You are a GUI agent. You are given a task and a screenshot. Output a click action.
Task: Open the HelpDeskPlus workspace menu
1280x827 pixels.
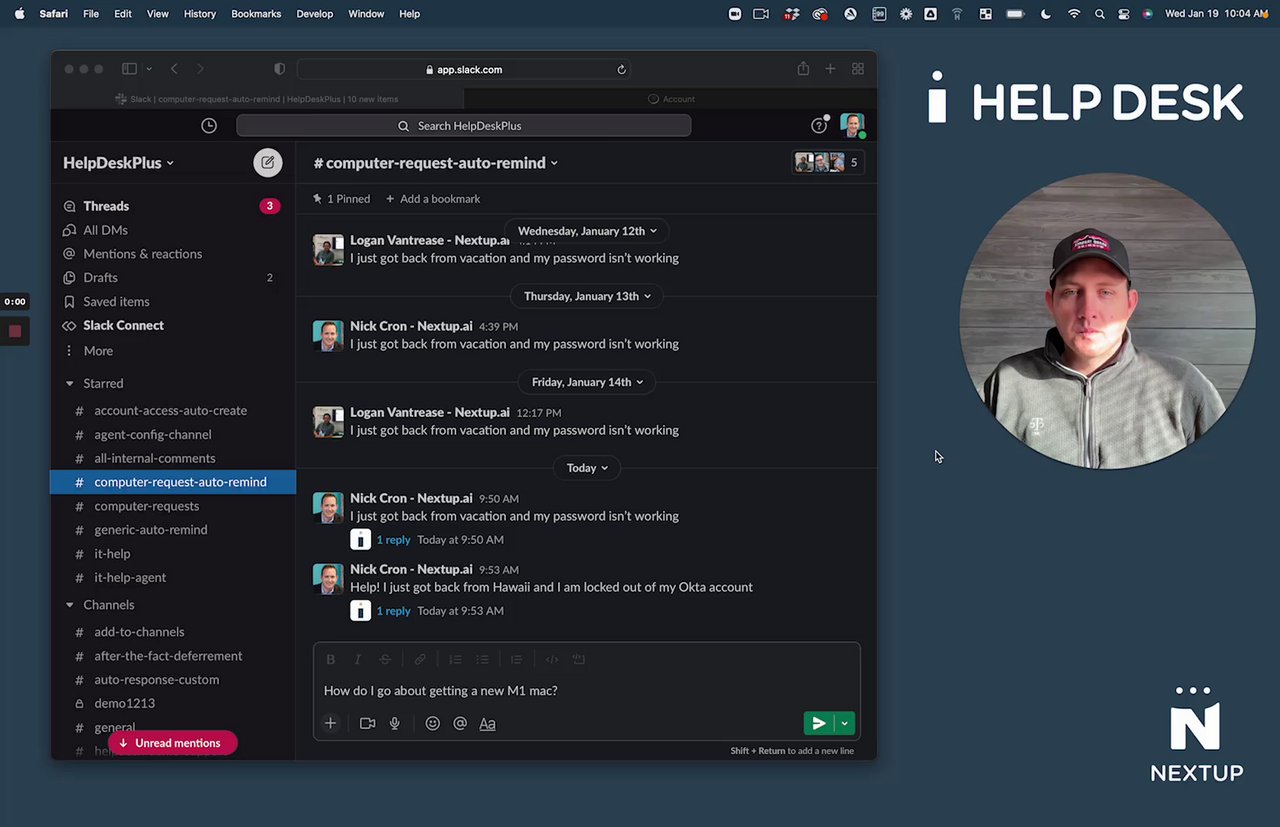[x=118, y=163]
